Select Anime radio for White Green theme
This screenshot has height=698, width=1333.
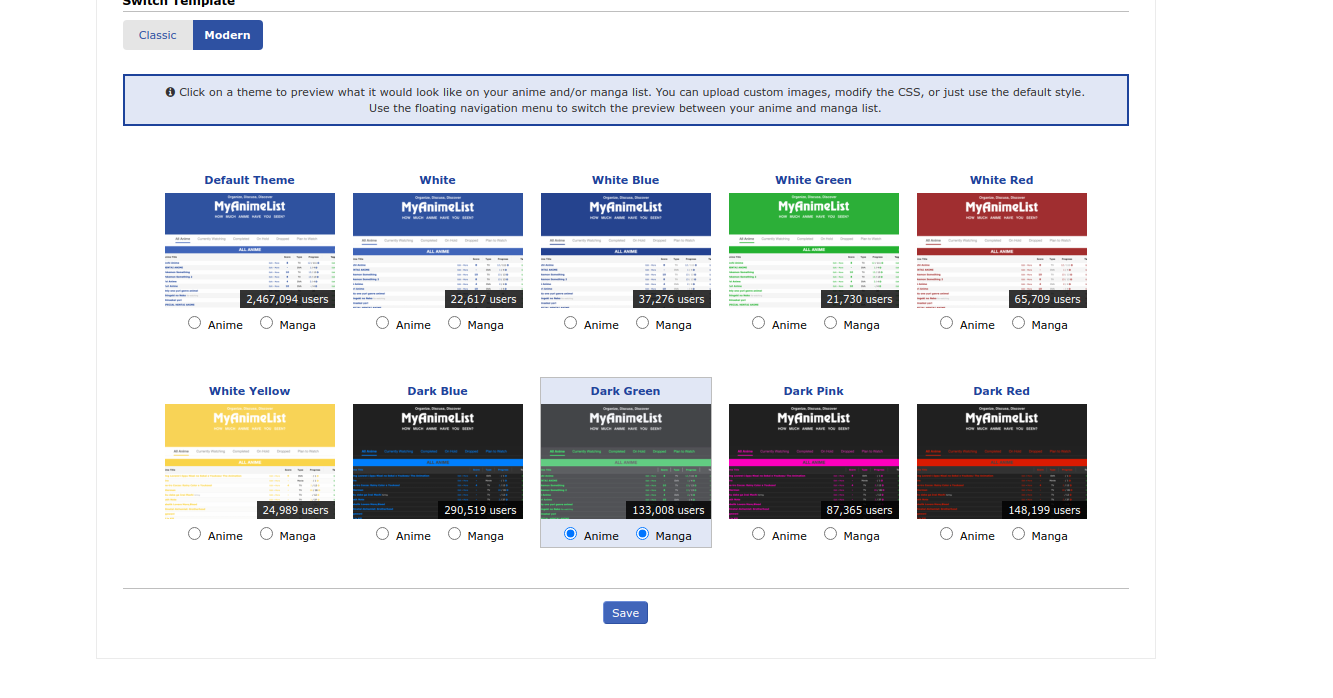[x=758, y=323]
